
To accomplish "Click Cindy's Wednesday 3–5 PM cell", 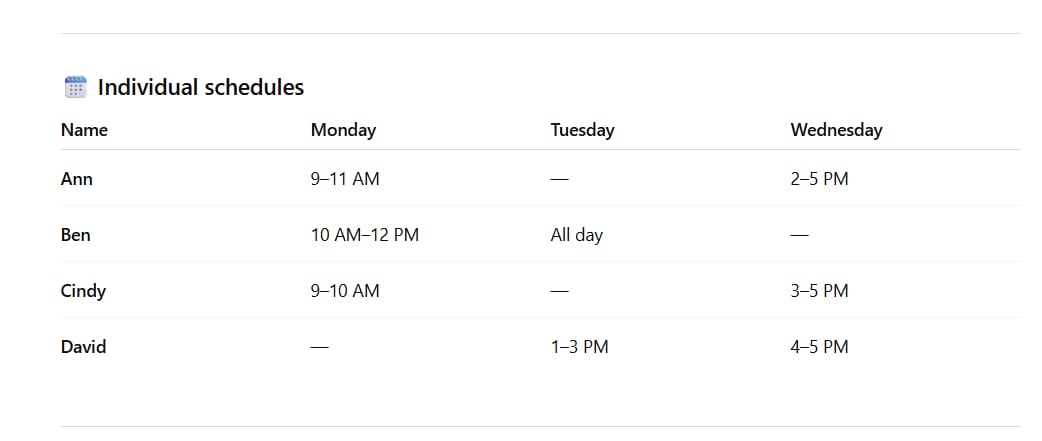I will [x=819, y=291].
